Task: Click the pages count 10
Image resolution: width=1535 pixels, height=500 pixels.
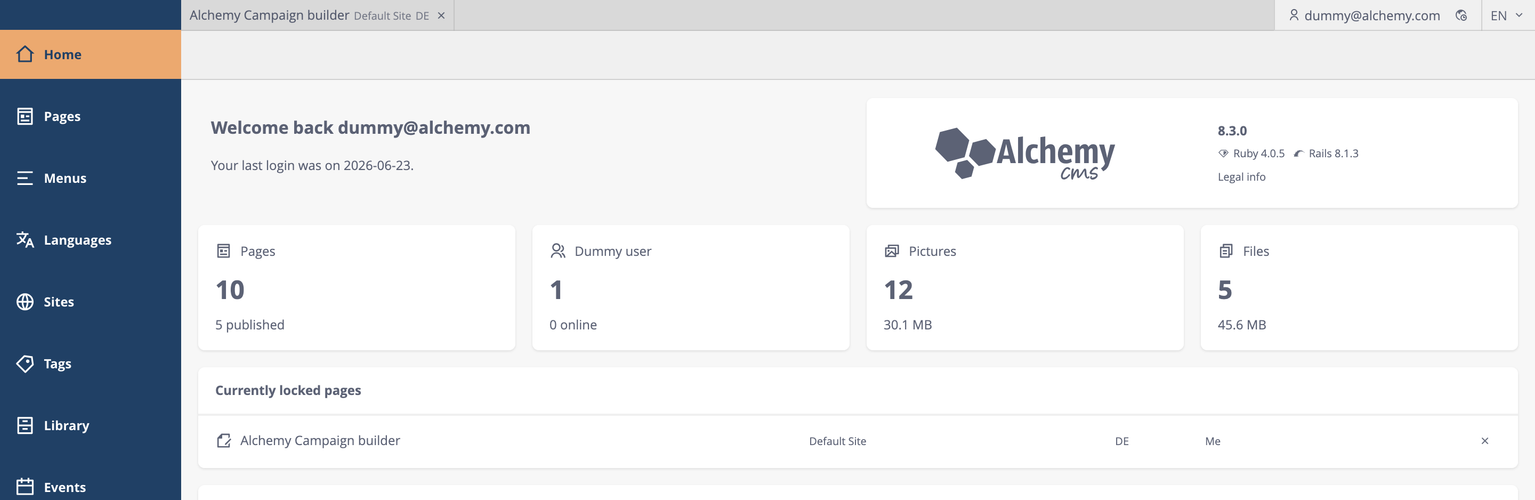Action: 230,290
